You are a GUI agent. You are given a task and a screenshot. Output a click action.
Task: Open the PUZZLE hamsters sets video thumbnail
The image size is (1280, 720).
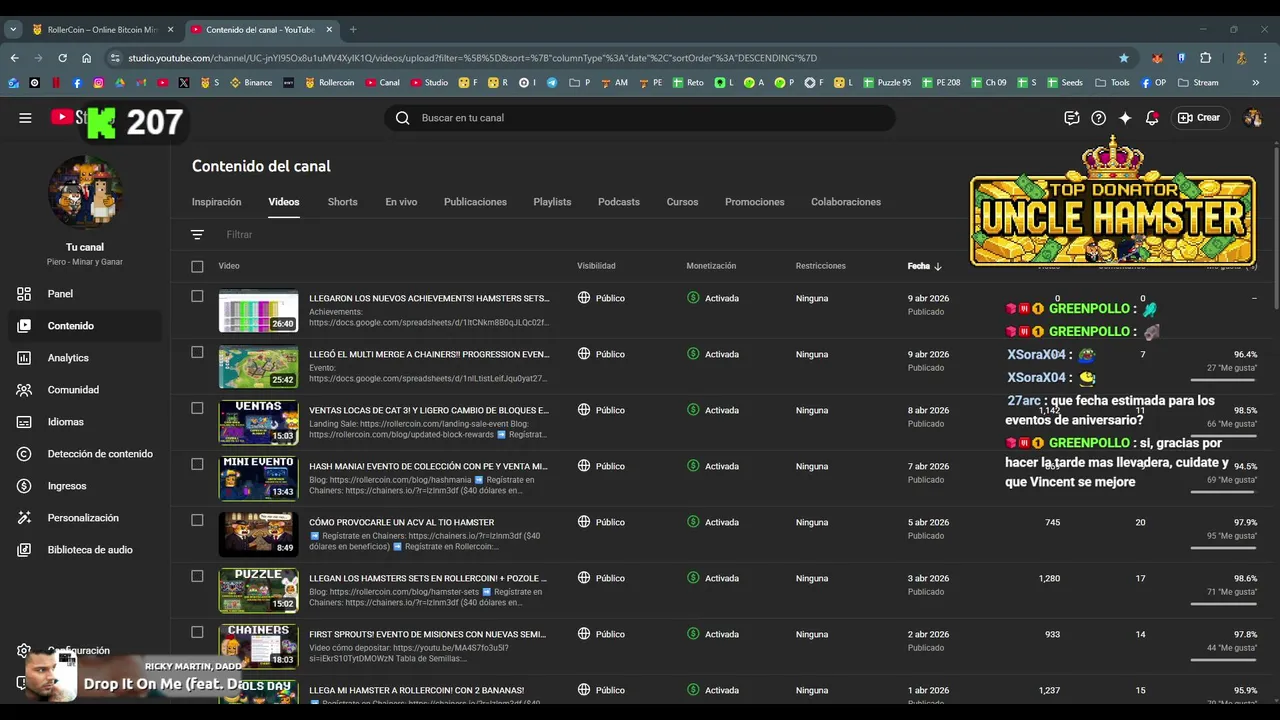(258, 590)
